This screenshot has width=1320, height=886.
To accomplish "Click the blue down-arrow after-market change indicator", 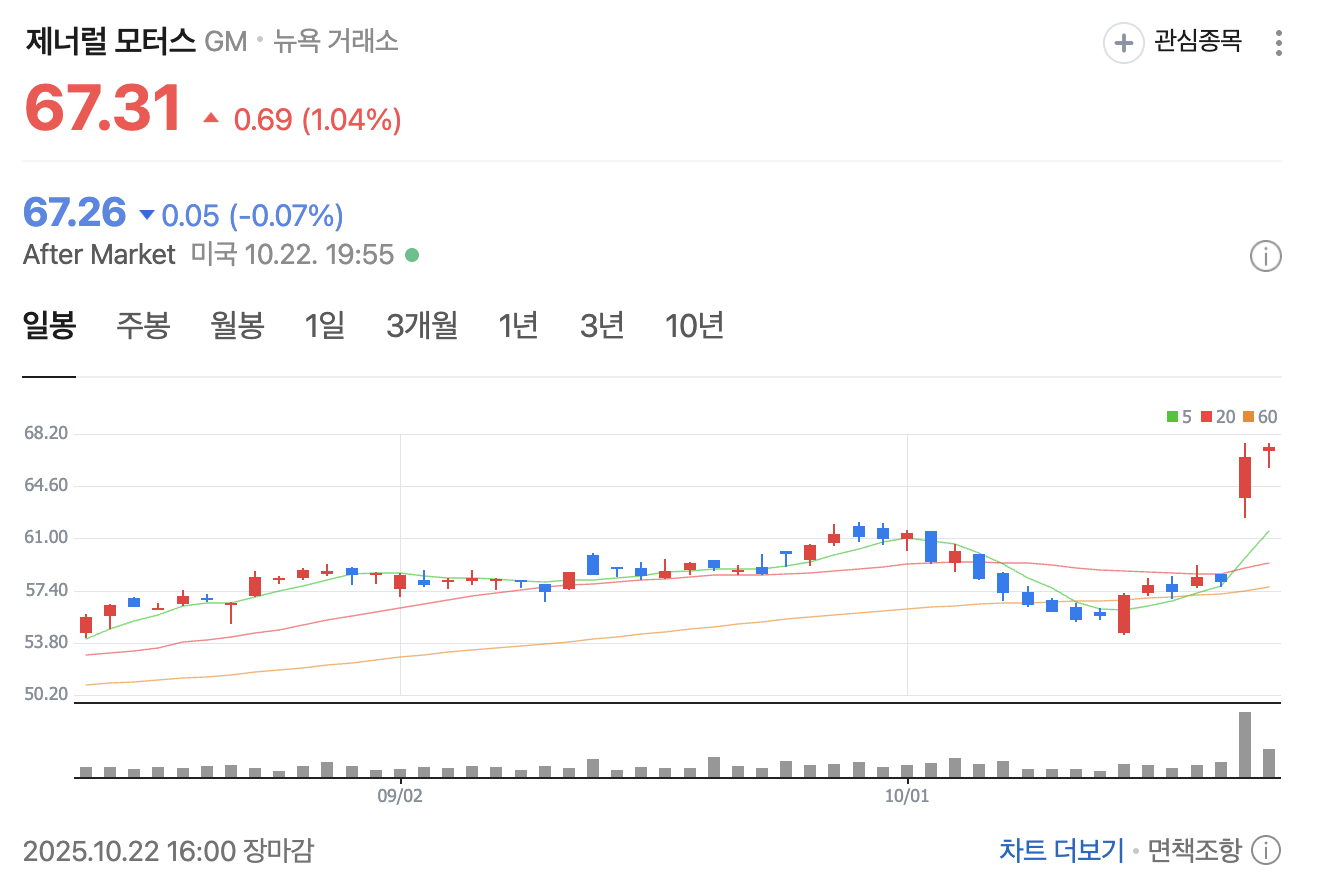I will (147, 214).
